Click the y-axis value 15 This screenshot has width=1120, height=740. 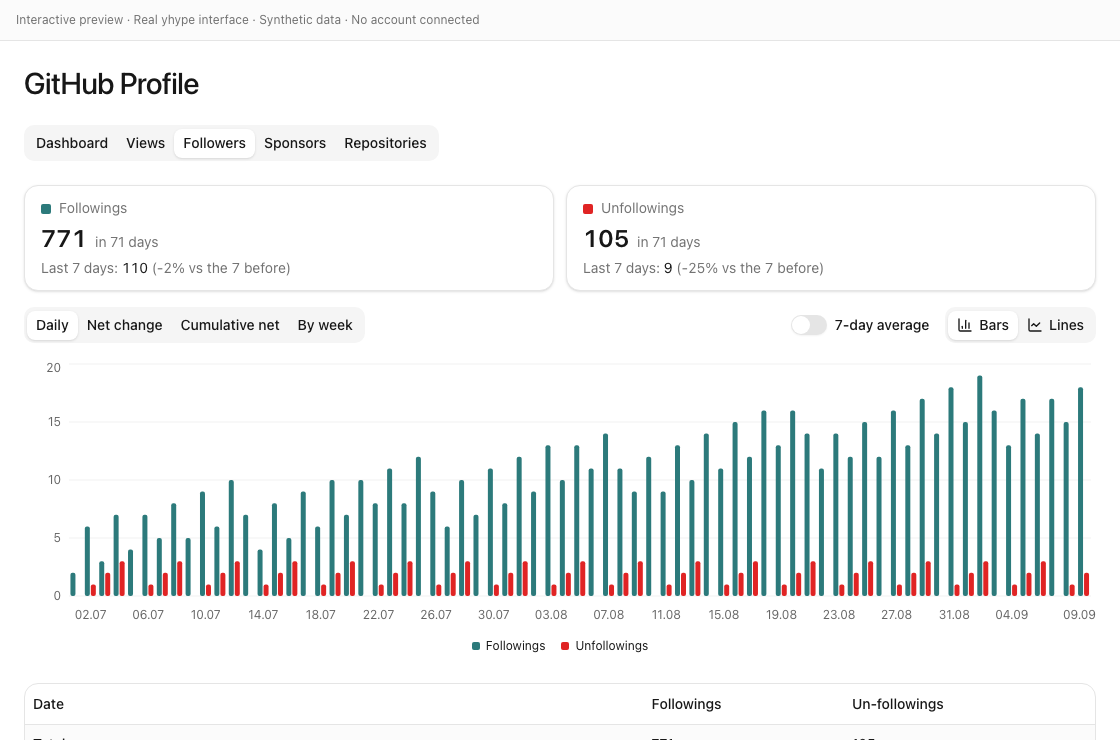tap(54, 422)
